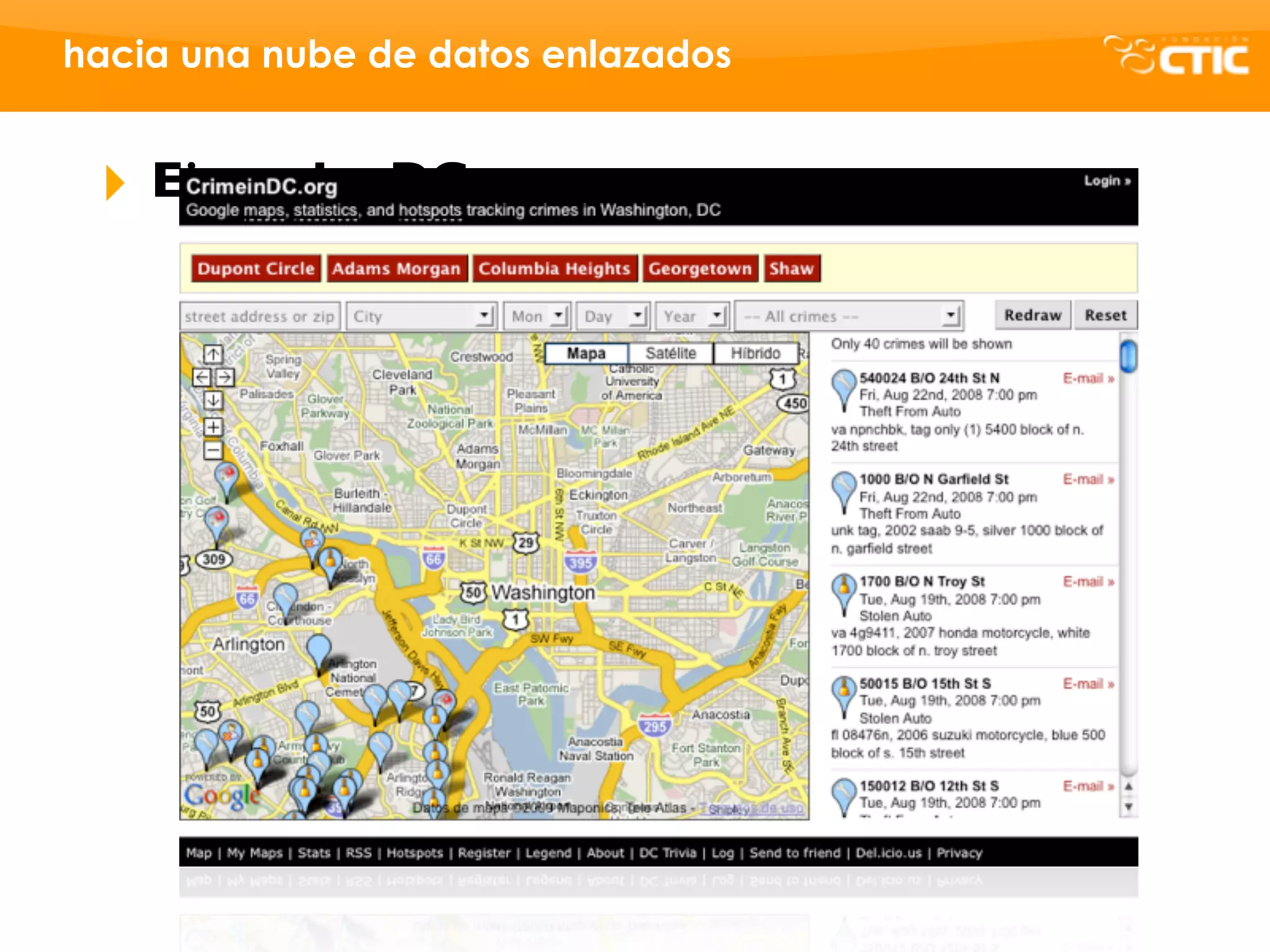Click the crime list scroll up arrow

(x=1129, y=785)
